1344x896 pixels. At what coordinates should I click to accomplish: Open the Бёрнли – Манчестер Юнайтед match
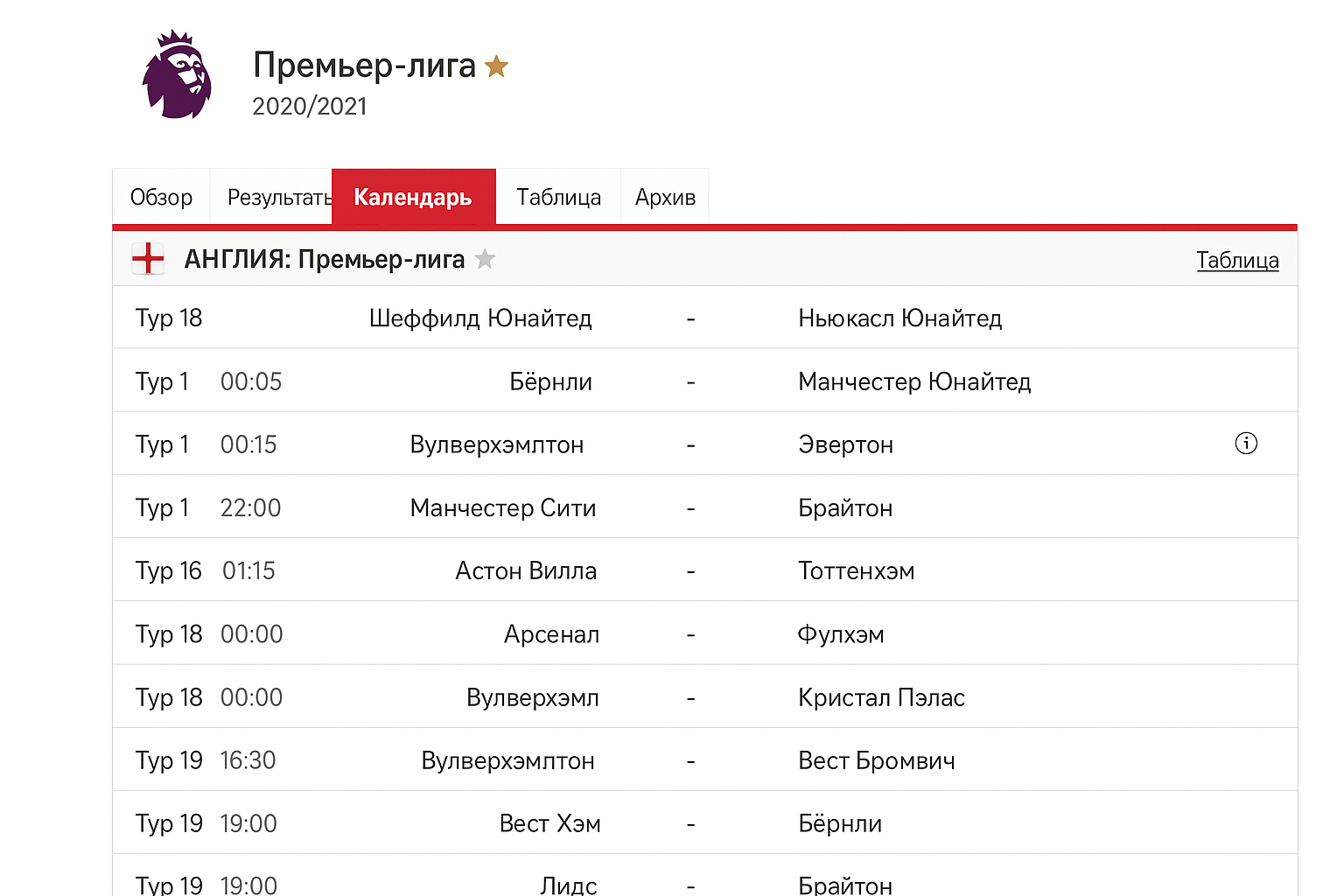click(690, 381)
